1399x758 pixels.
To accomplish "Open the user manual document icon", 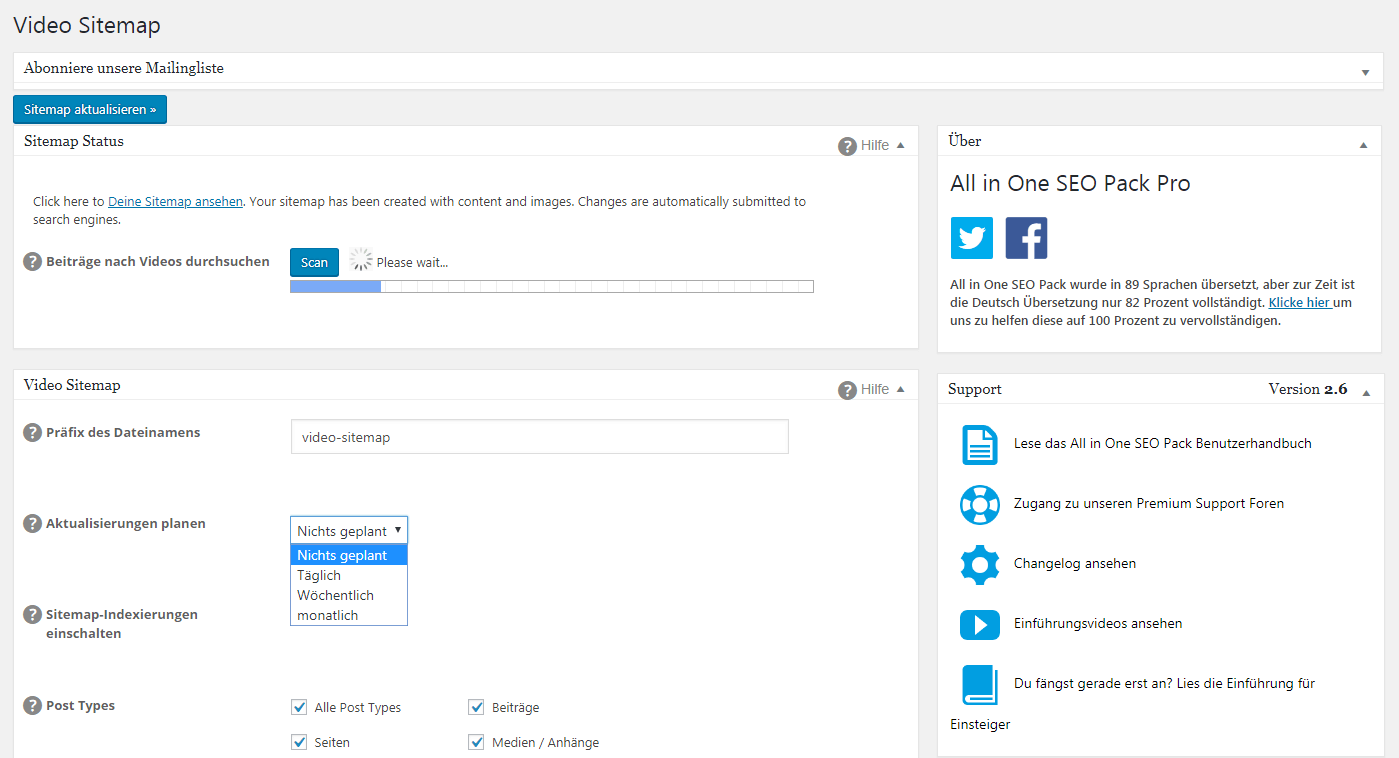I will tap(979, 444).
